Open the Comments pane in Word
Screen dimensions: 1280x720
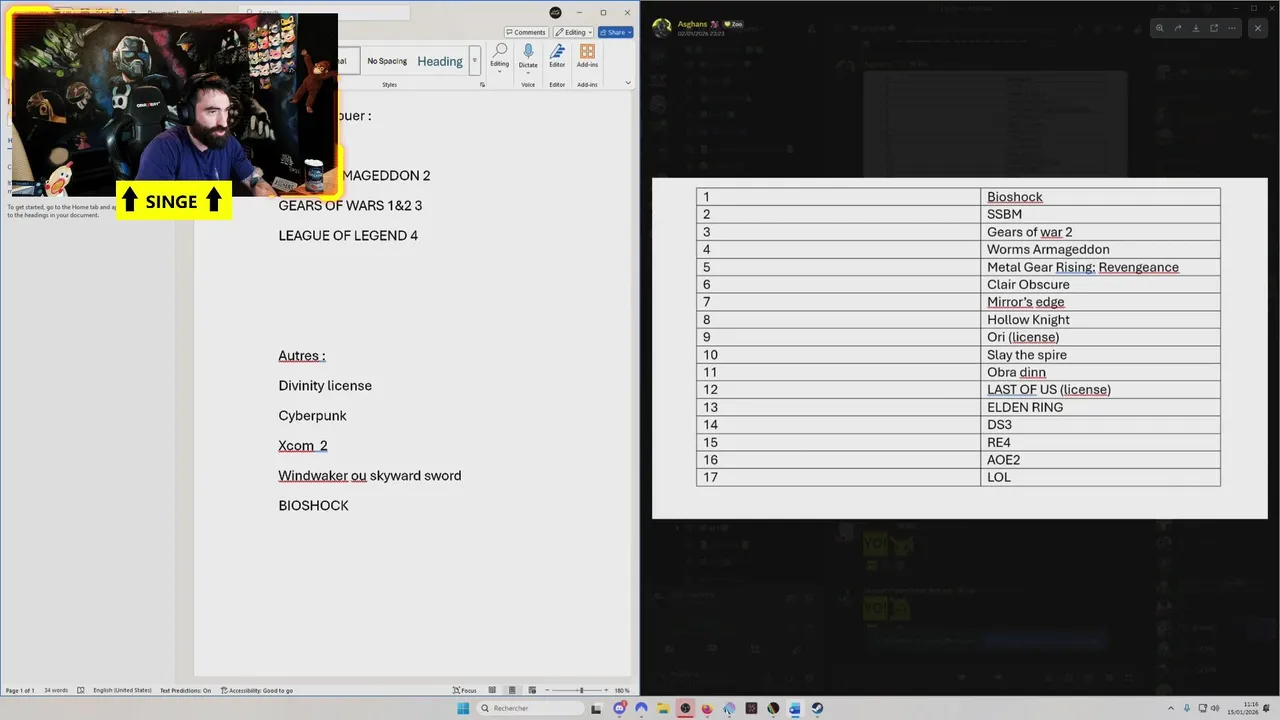click(x=526, y=32)
